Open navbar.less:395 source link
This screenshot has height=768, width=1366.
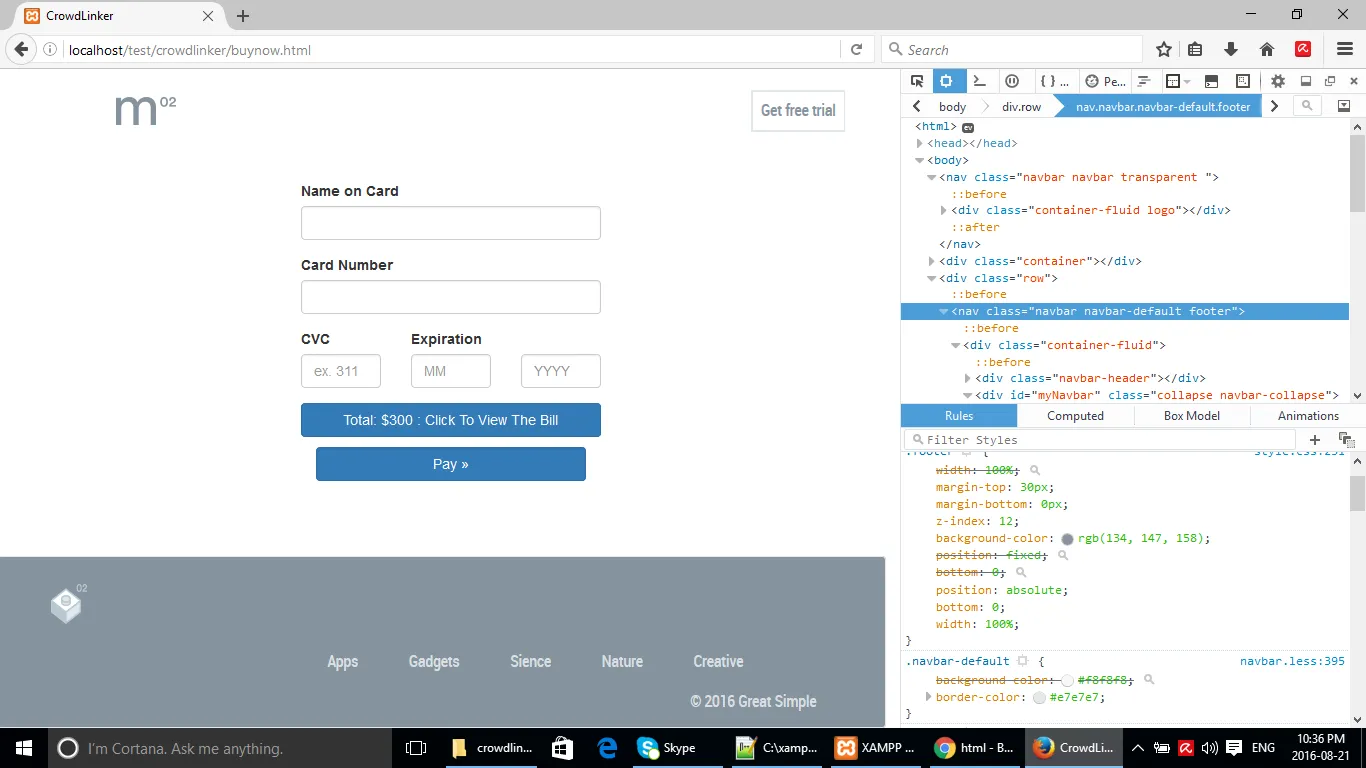[1292, 661]
